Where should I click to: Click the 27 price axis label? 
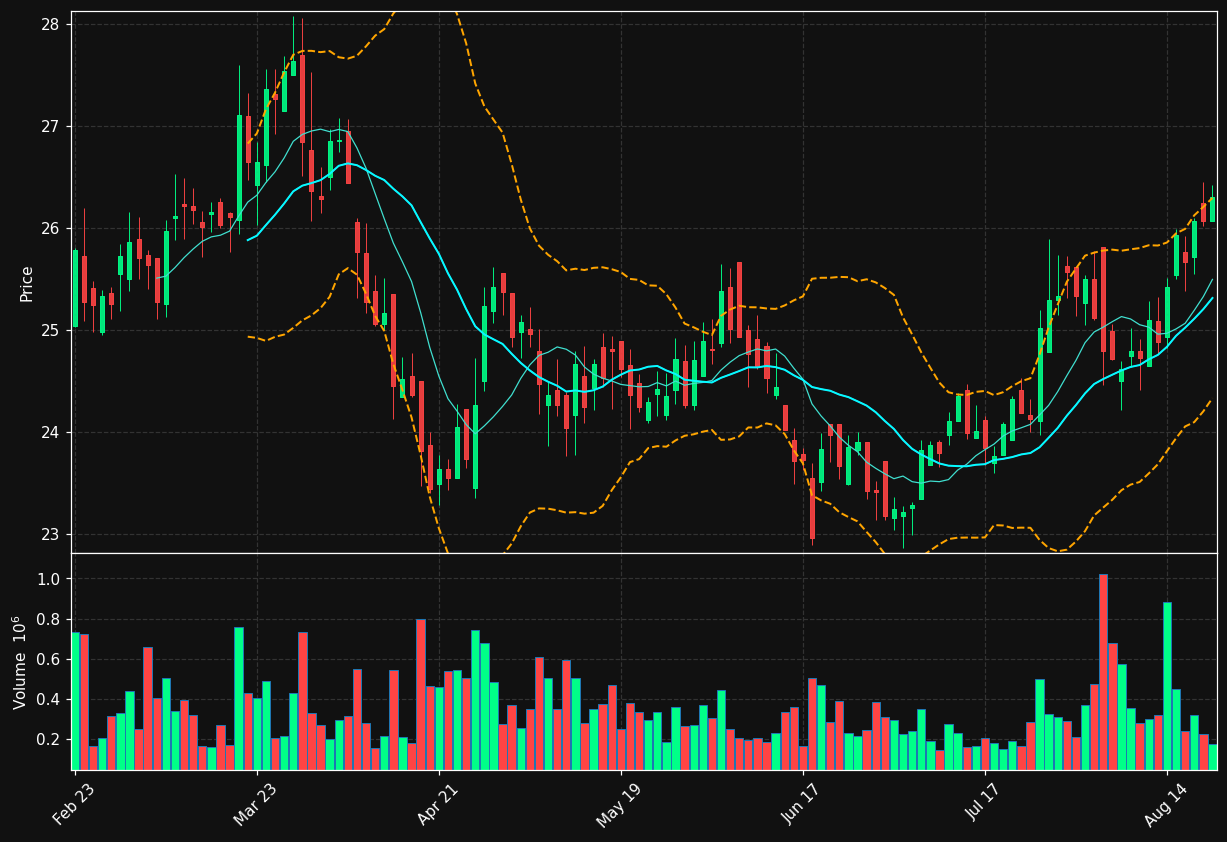50,126
